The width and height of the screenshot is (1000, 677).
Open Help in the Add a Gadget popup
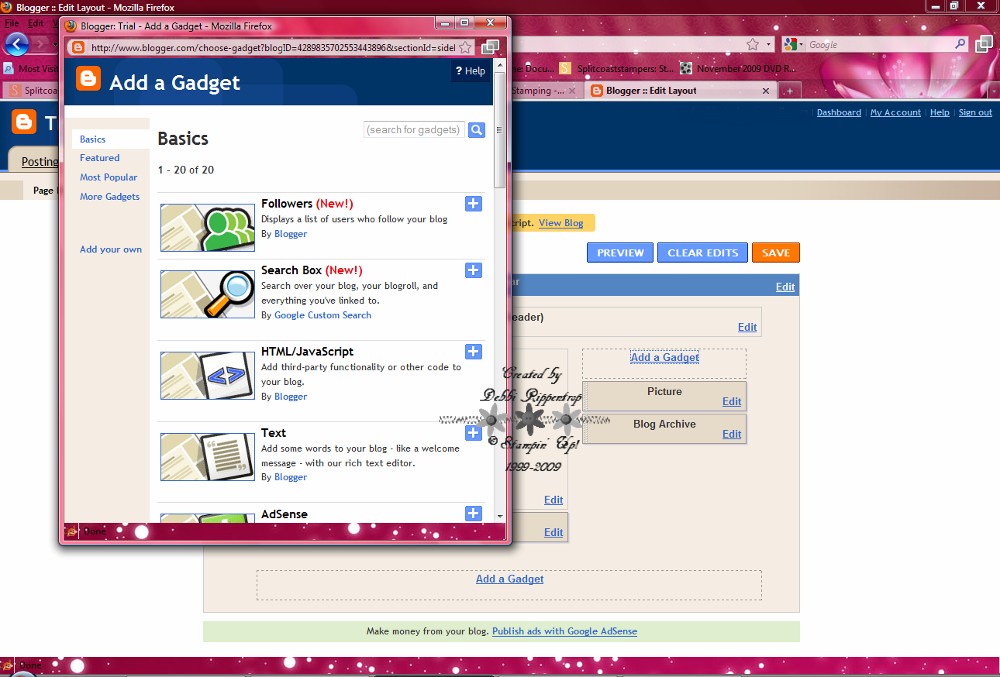470,71
